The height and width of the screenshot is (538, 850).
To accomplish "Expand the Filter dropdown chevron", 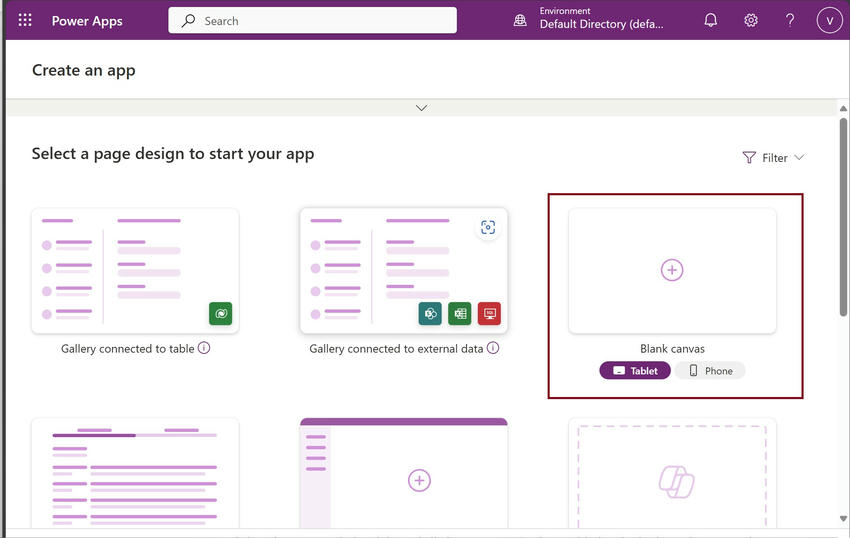I will coord(799,157).
